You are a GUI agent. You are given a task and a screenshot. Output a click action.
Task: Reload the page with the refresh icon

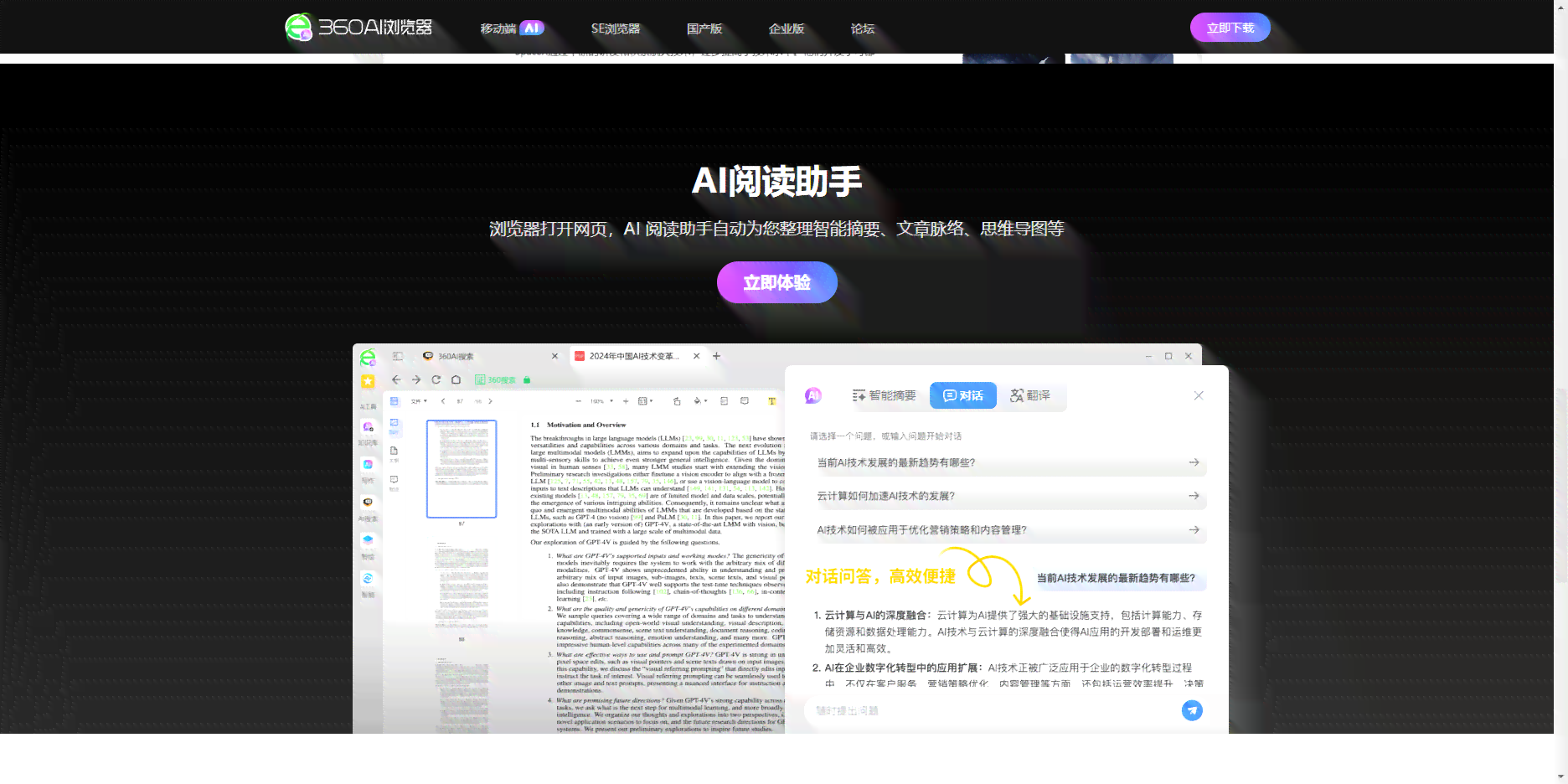pos(436,379)
